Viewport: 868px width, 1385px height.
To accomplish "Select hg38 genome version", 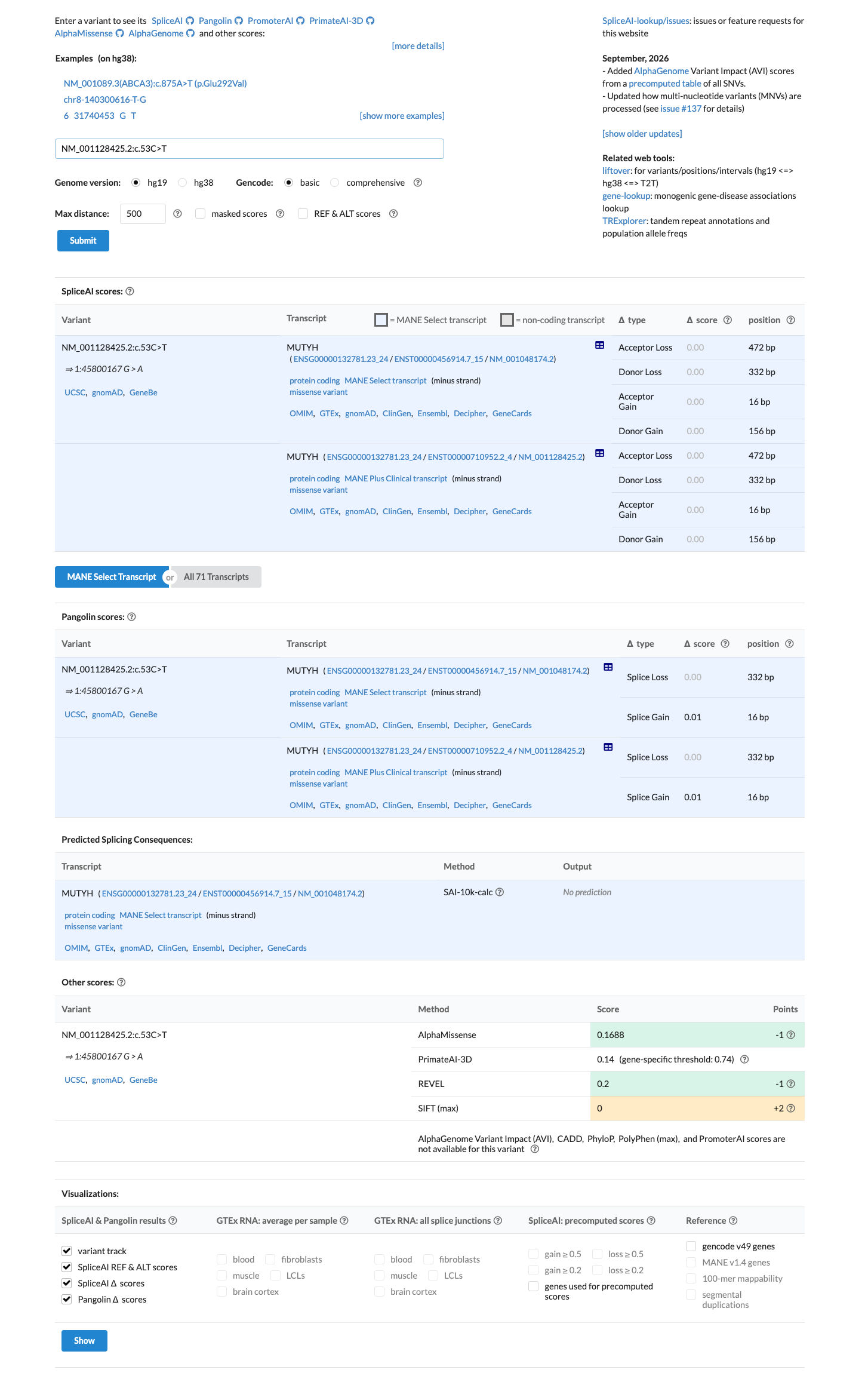I will (183, 183).
